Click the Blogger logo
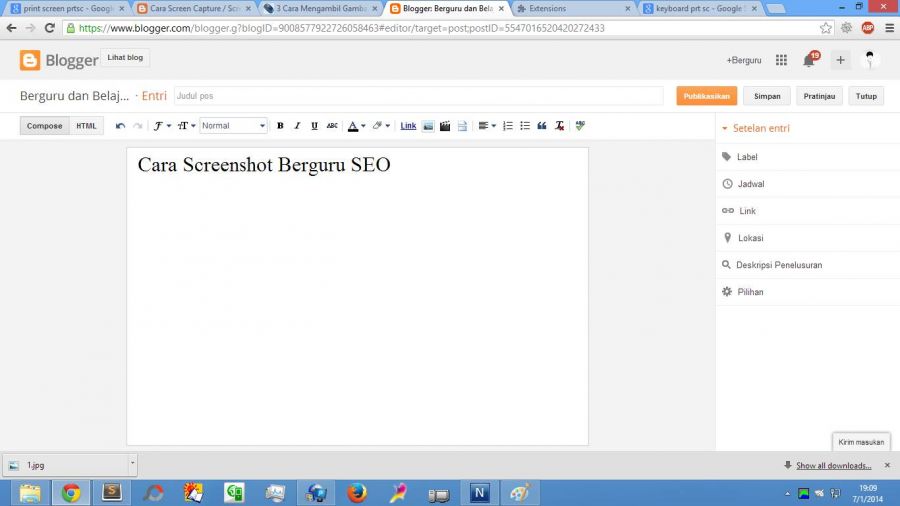Viewport: 900px width, 506px height. pos(59,60)
